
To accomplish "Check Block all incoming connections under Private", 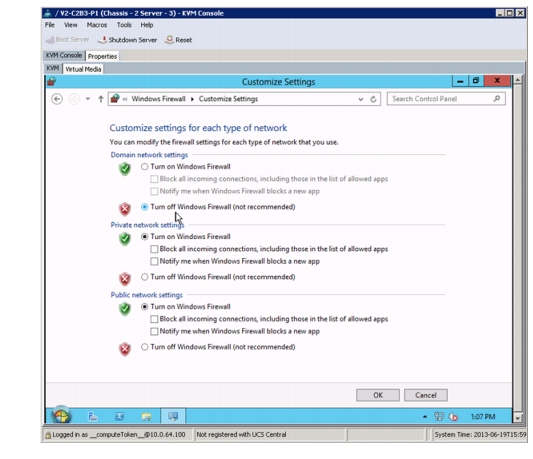I will point(154,249).
